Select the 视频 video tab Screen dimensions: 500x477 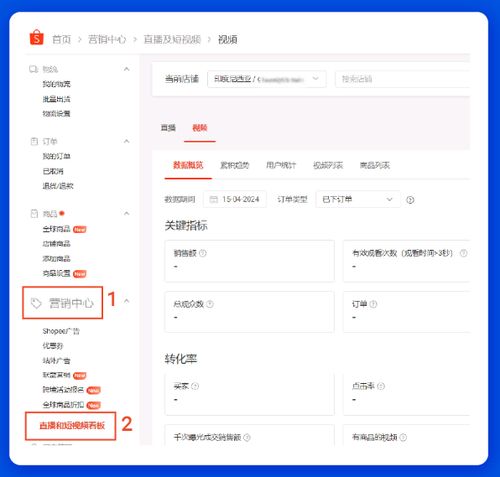200,128
